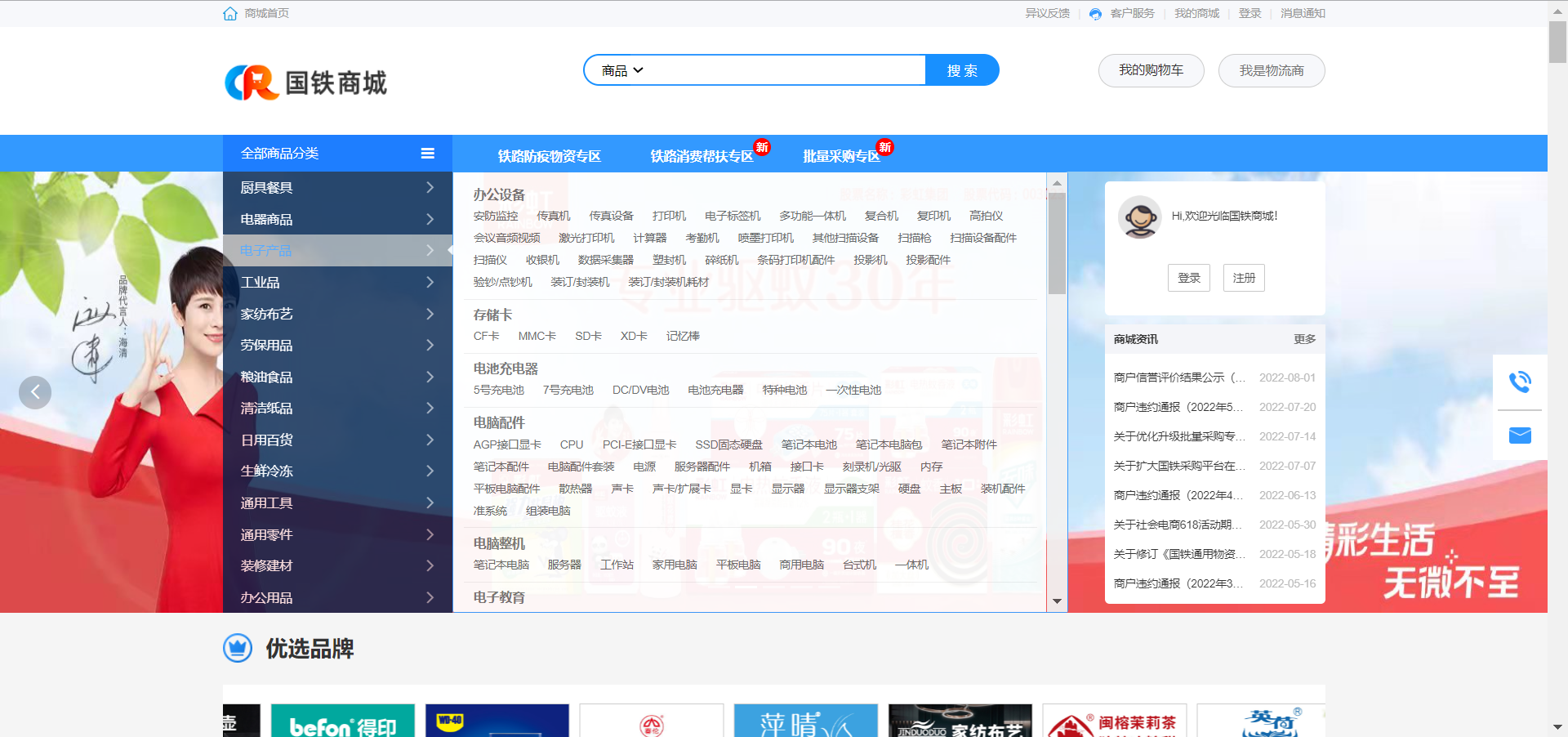Select SD卡 under 存储卡

pos(588,336)
